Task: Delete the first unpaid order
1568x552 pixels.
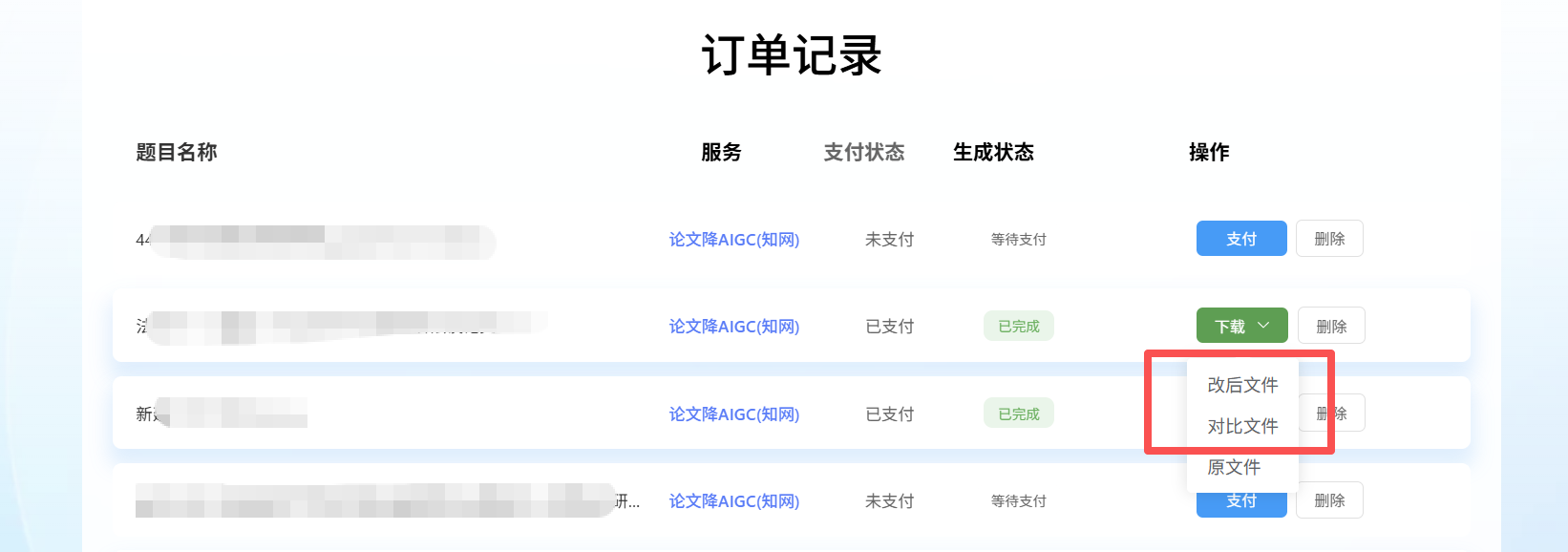Action: tap(1329, 239)
